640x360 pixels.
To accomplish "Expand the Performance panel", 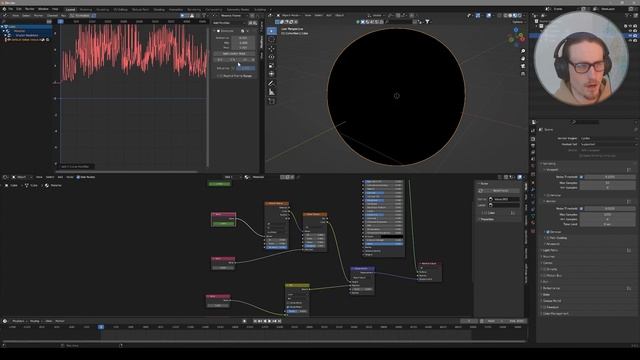I will pyautogui.click(x=552, y=288).
